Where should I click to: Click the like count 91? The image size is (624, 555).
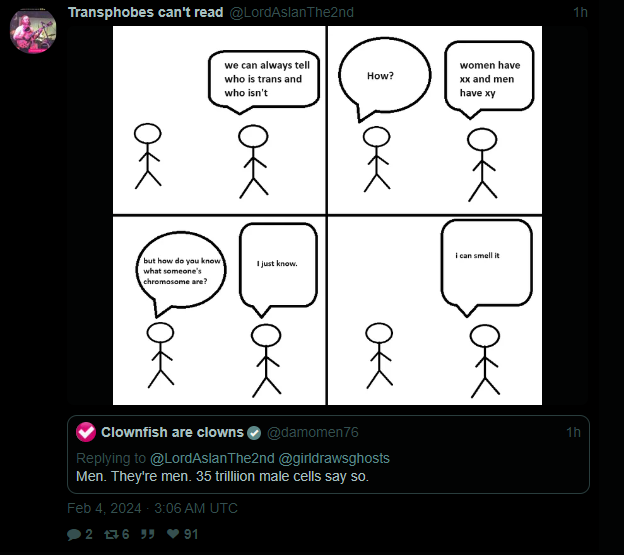coord(191,534)
